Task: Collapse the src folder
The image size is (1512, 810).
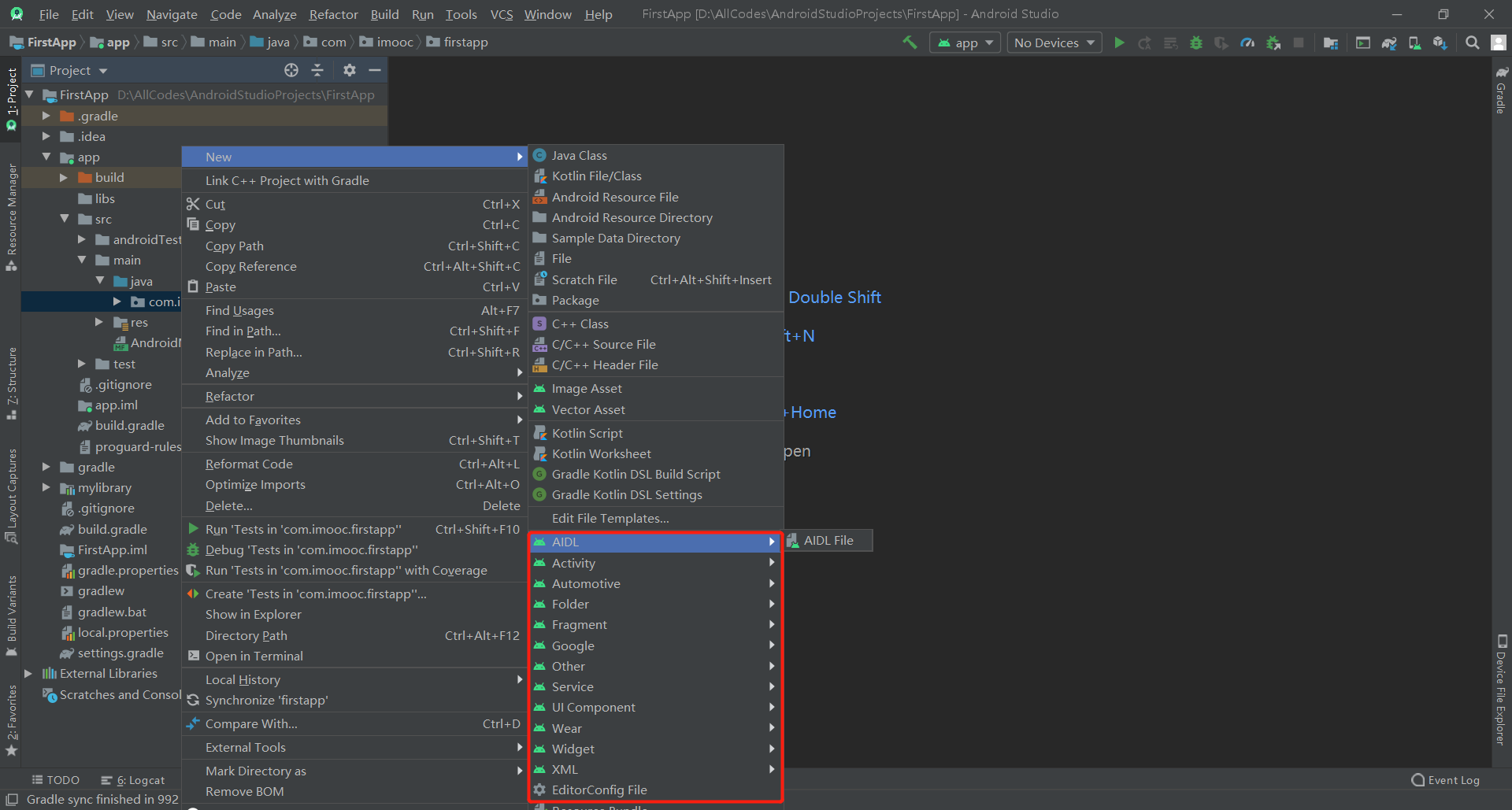Action: tap(64, 219)
